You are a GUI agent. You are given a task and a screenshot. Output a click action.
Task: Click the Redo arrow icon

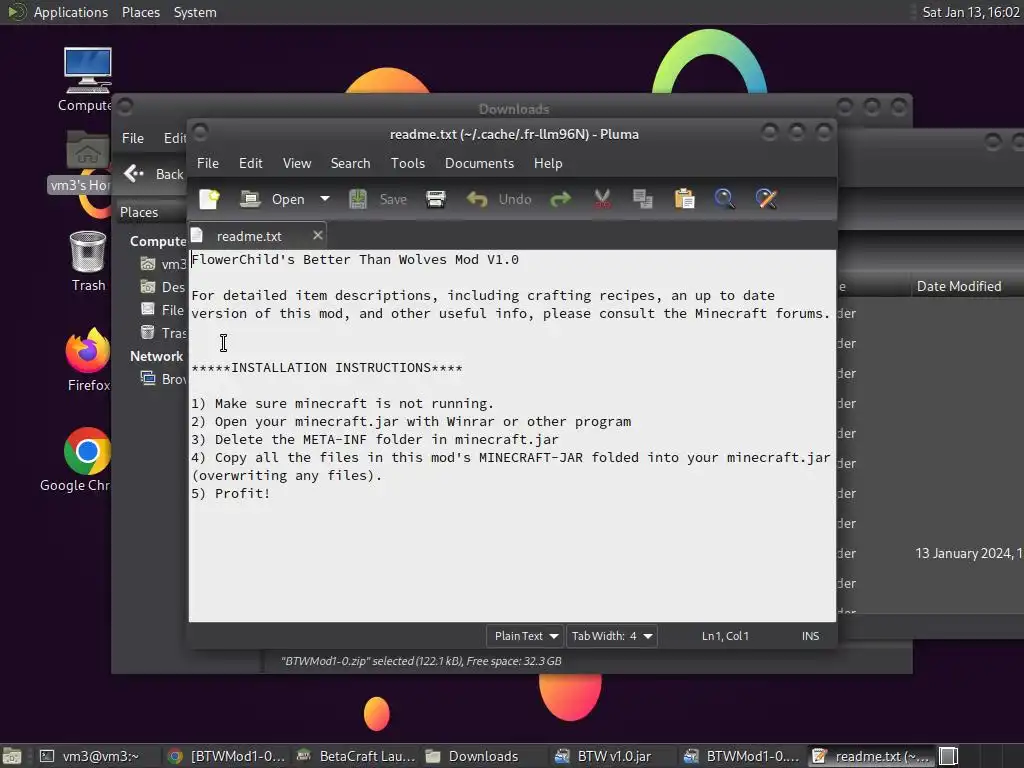pos(560,199)
